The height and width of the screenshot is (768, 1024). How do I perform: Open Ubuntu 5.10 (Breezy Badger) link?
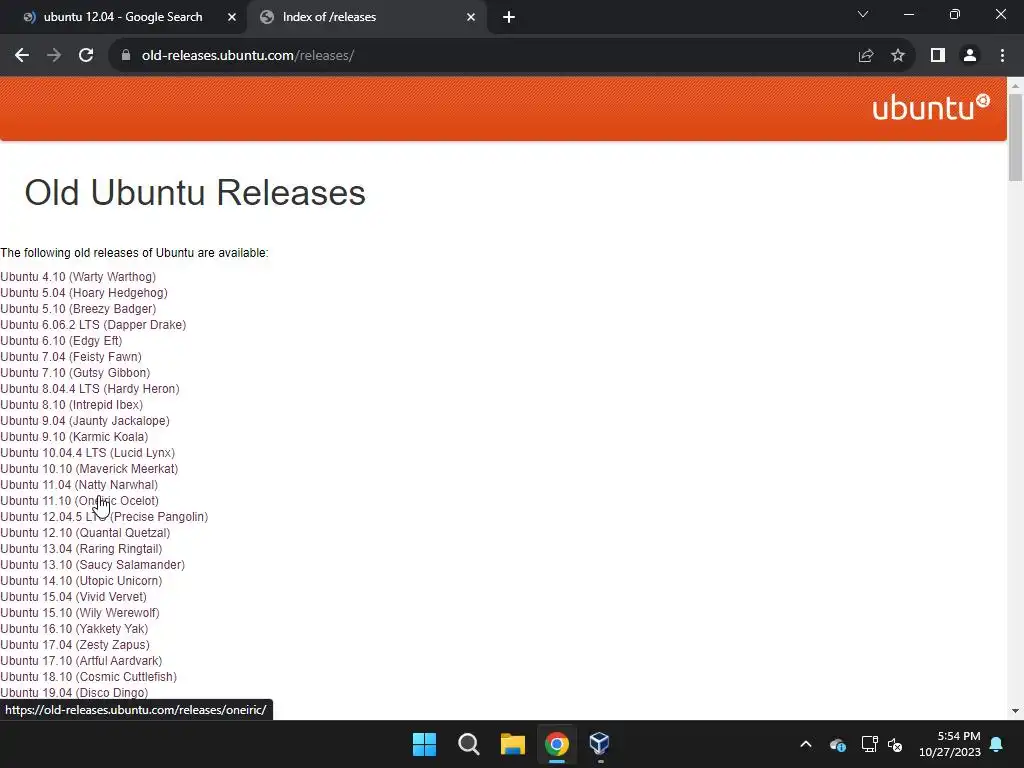click(x=78, y=309)
